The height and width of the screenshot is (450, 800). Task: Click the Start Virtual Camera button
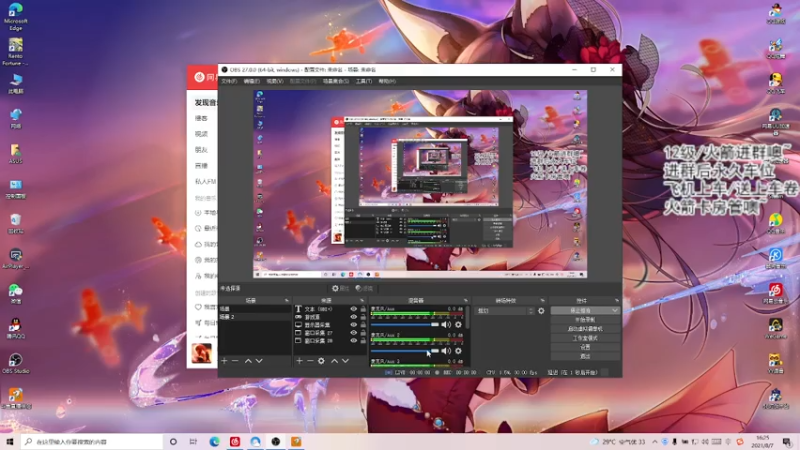point(585,329)
